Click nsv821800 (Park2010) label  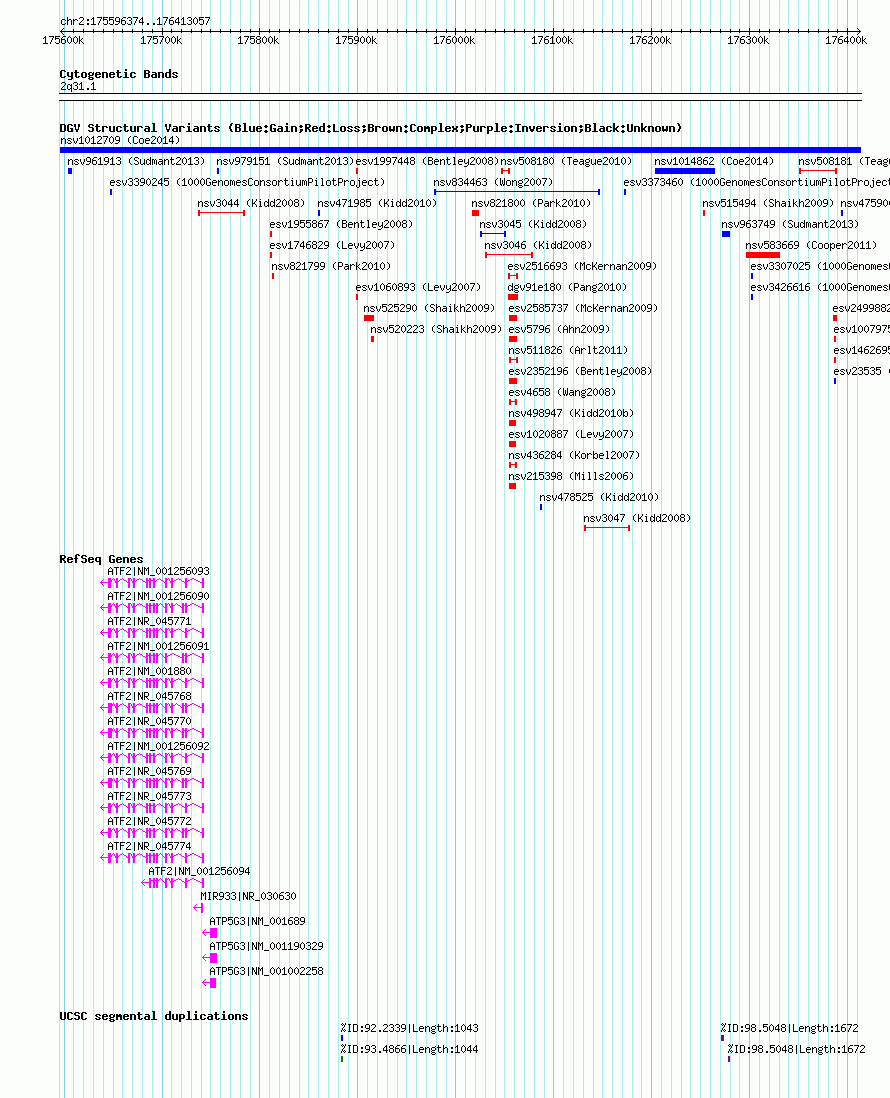(x=531, y=203)
